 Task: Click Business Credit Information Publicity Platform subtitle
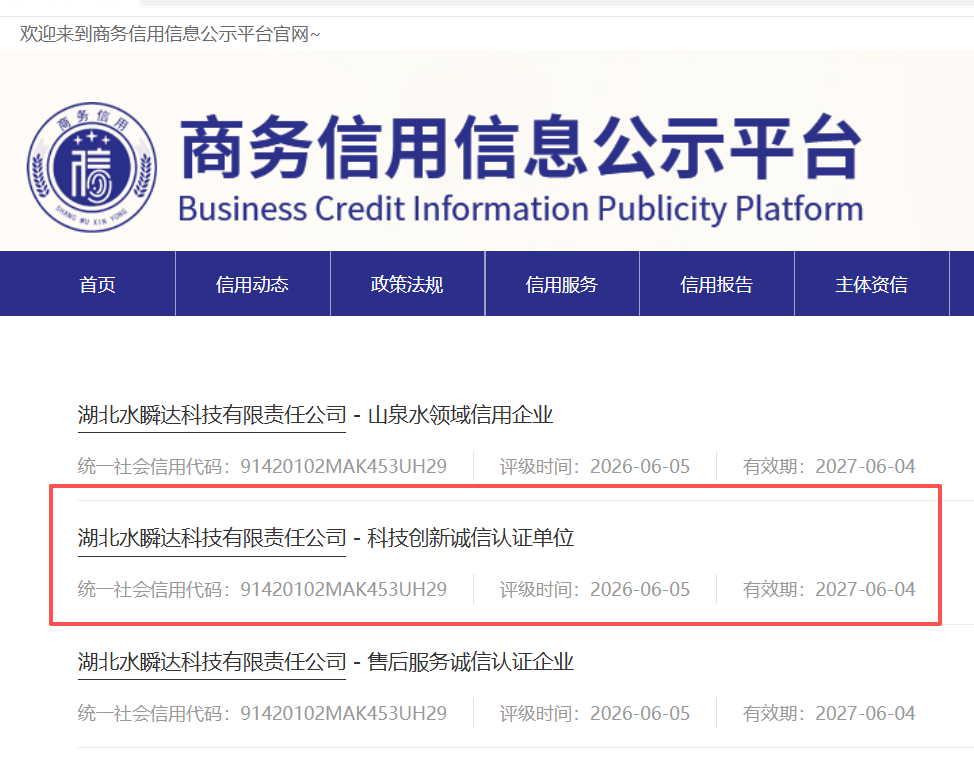521,209
